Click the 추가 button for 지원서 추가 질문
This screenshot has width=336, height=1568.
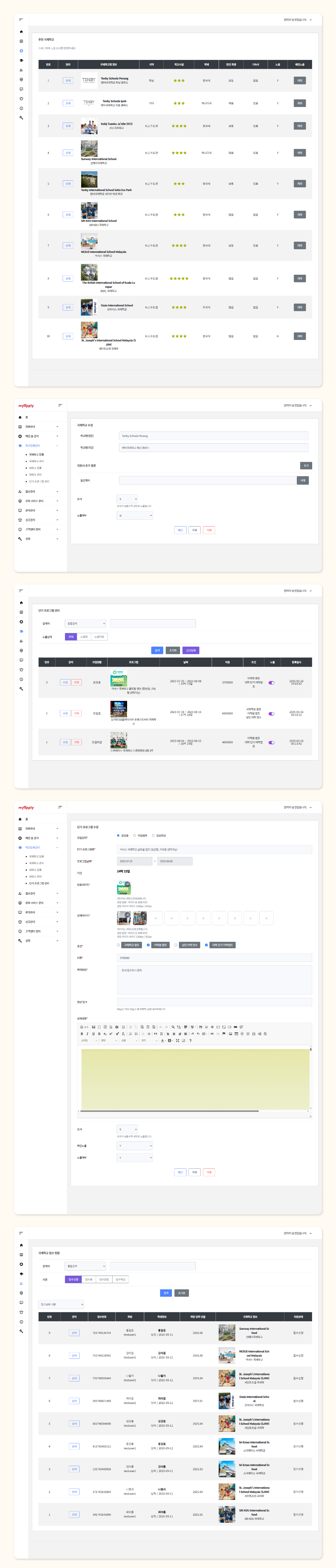point(306,466)
